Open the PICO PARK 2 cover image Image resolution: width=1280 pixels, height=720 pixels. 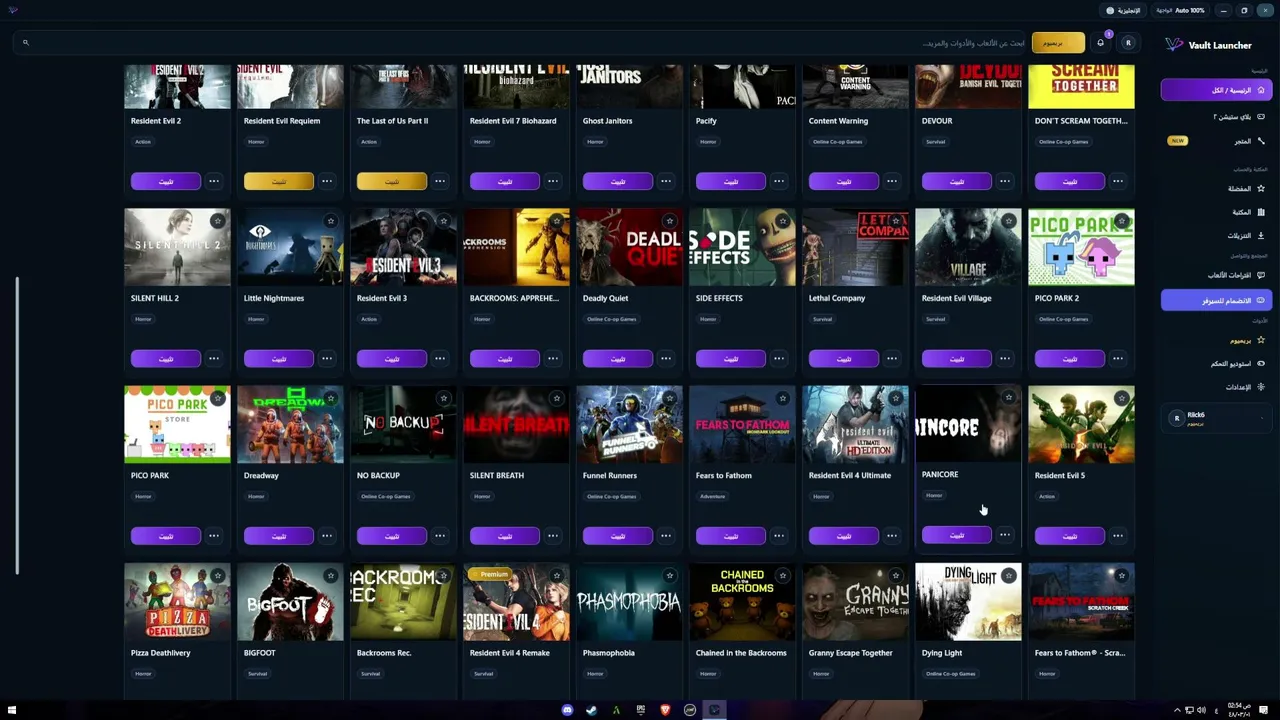pyautogui.click(x=1081, y=247)
